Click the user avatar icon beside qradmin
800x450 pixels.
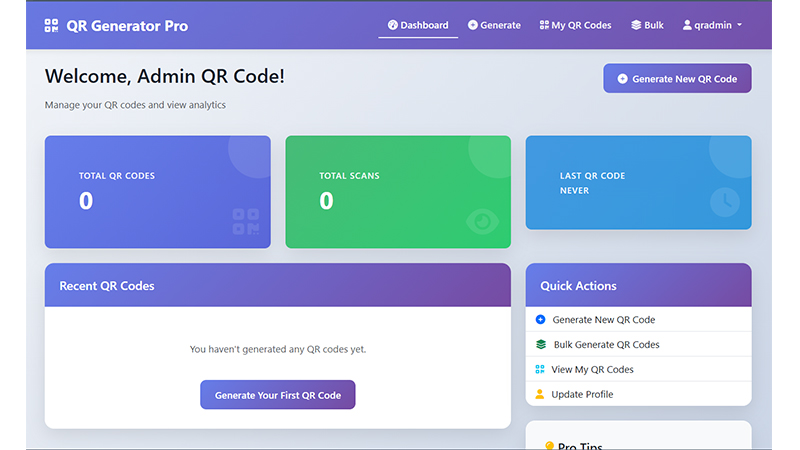(x=687, y=25)
